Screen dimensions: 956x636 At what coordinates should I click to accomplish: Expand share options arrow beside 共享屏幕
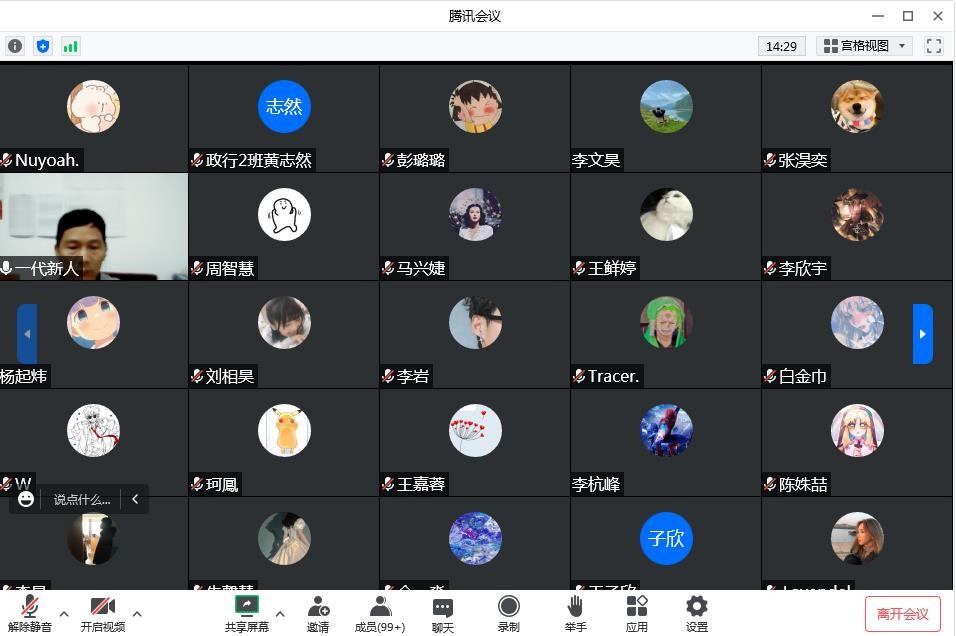pyautogui.click(x=280, y=614)
